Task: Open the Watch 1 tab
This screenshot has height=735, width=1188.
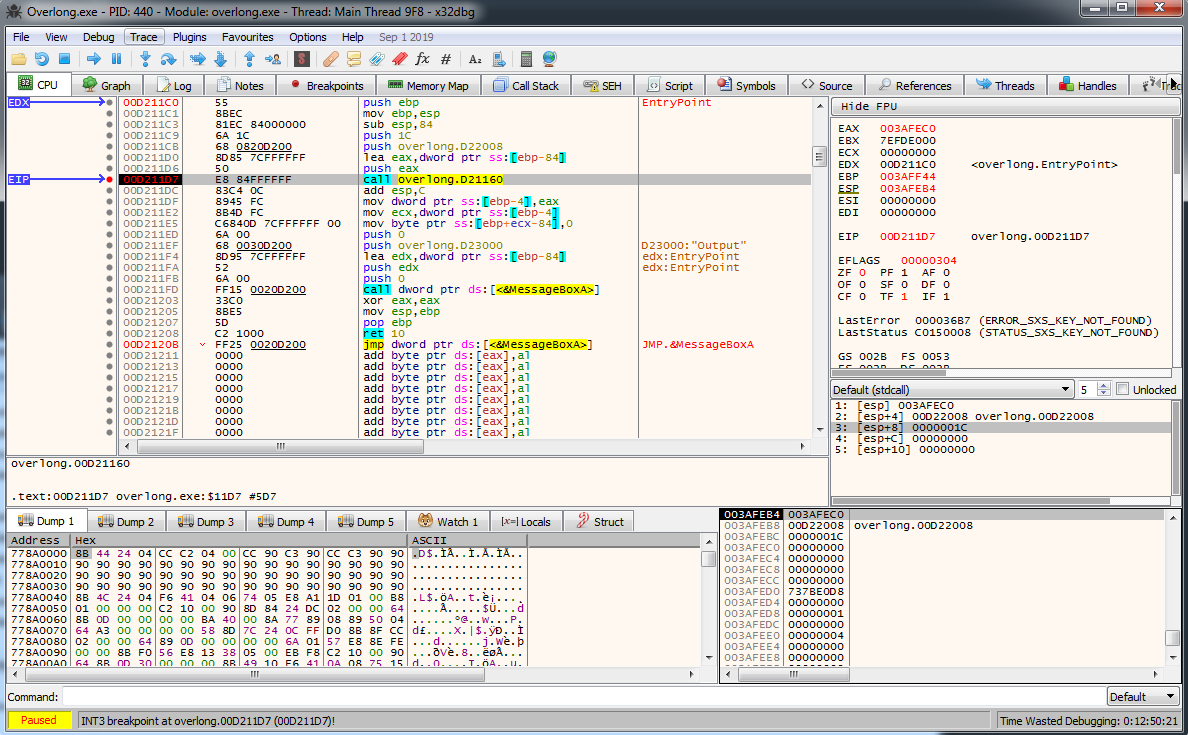Action: click(x=448, y=521)
